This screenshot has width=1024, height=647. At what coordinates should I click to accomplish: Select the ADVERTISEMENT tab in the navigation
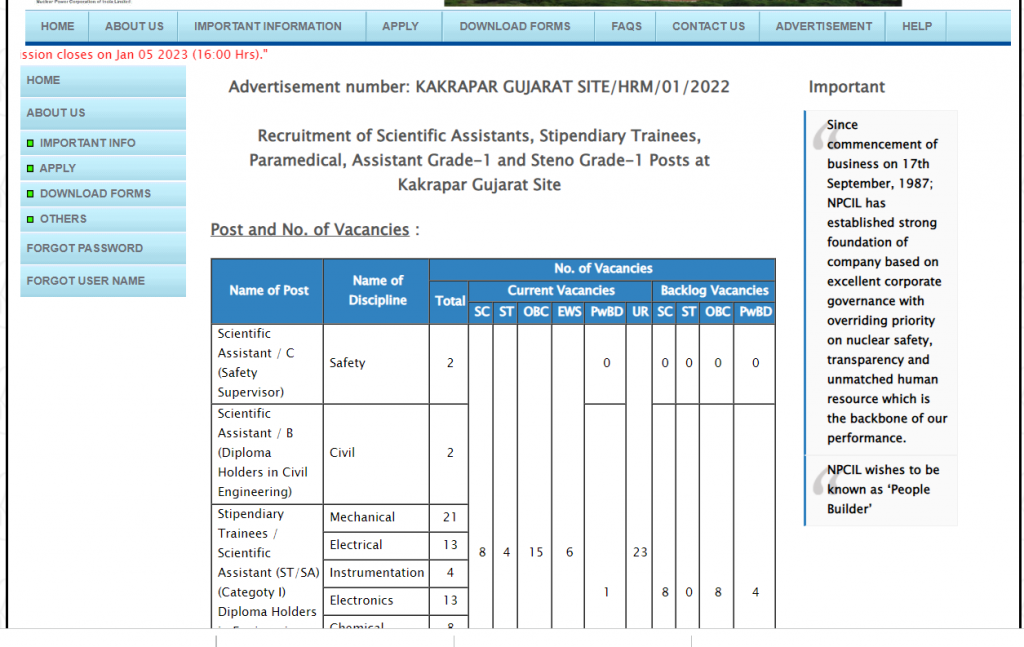pyautogui.click(x=822, y=26)
